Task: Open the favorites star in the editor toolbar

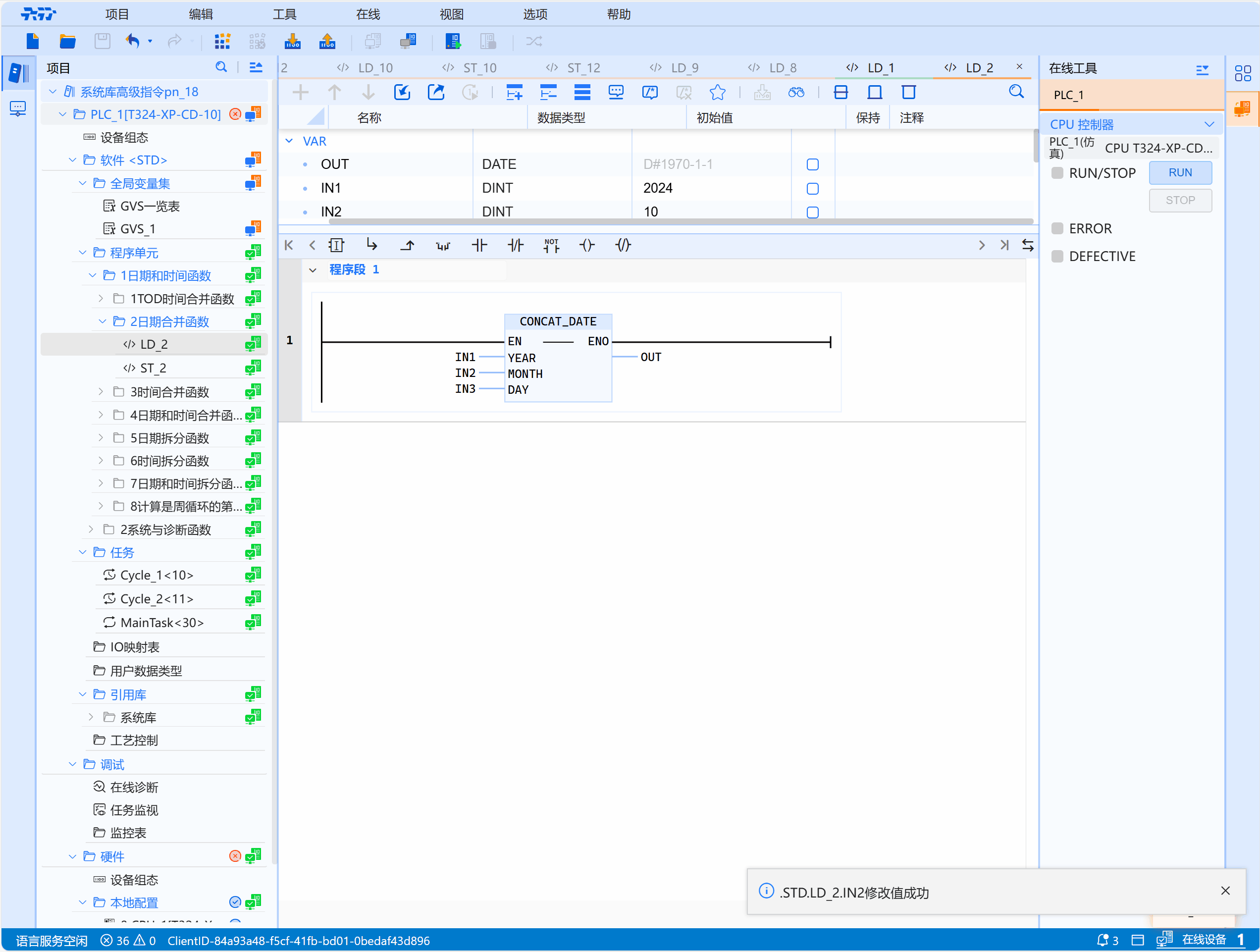Action: click(x=717, y=92)
